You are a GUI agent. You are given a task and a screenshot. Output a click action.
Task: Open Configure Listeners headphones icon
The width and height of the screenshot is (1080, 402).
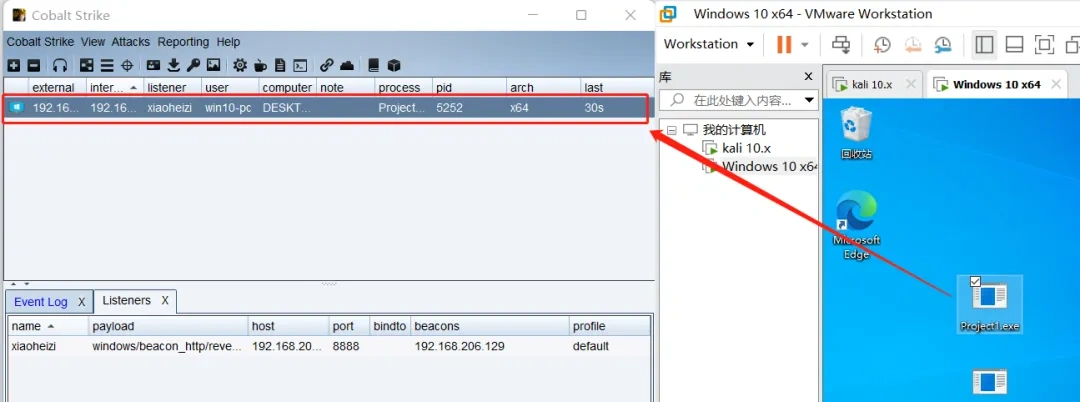[61, 65]
